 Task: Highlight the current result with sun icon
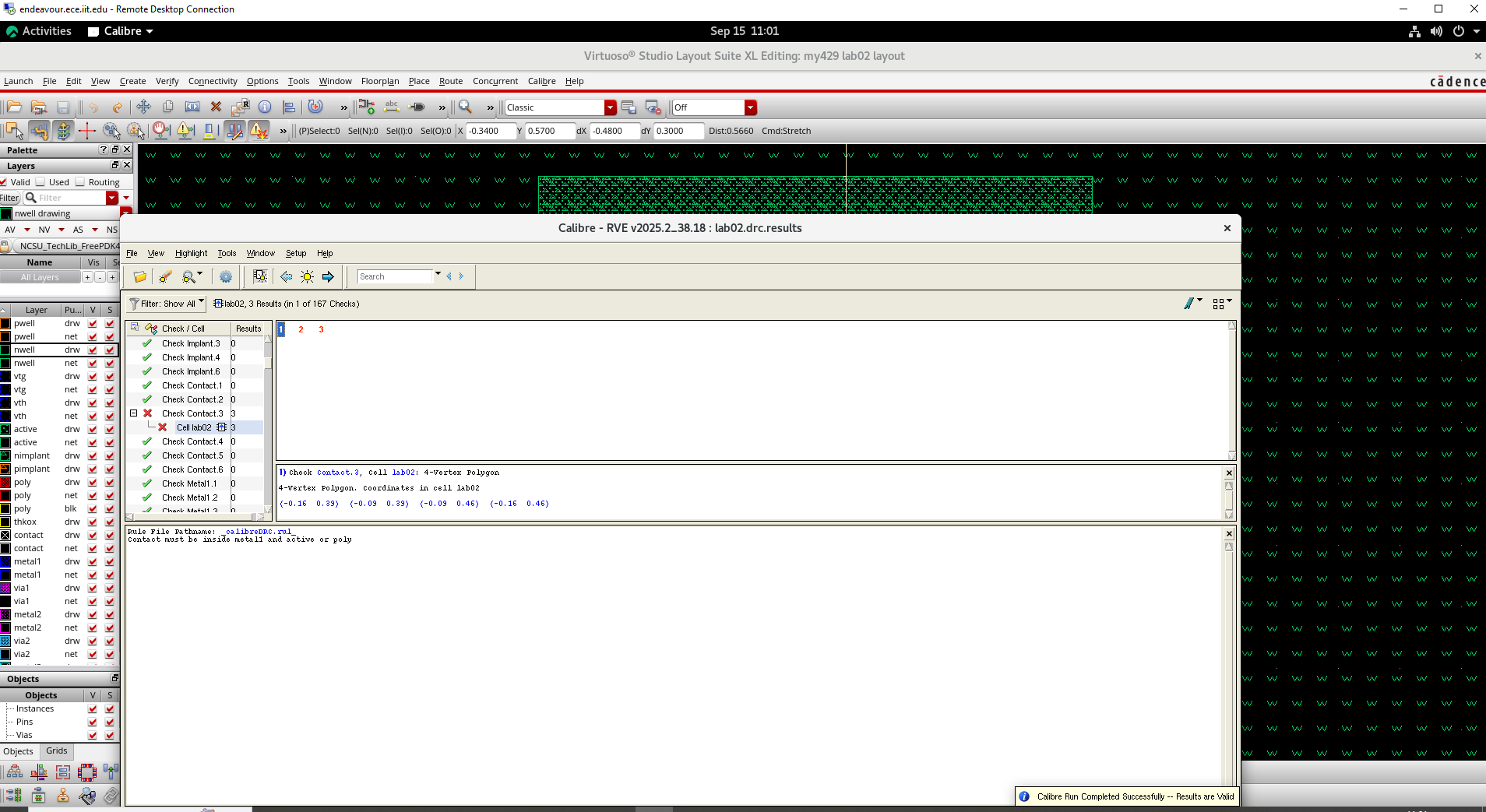[308, 276]
